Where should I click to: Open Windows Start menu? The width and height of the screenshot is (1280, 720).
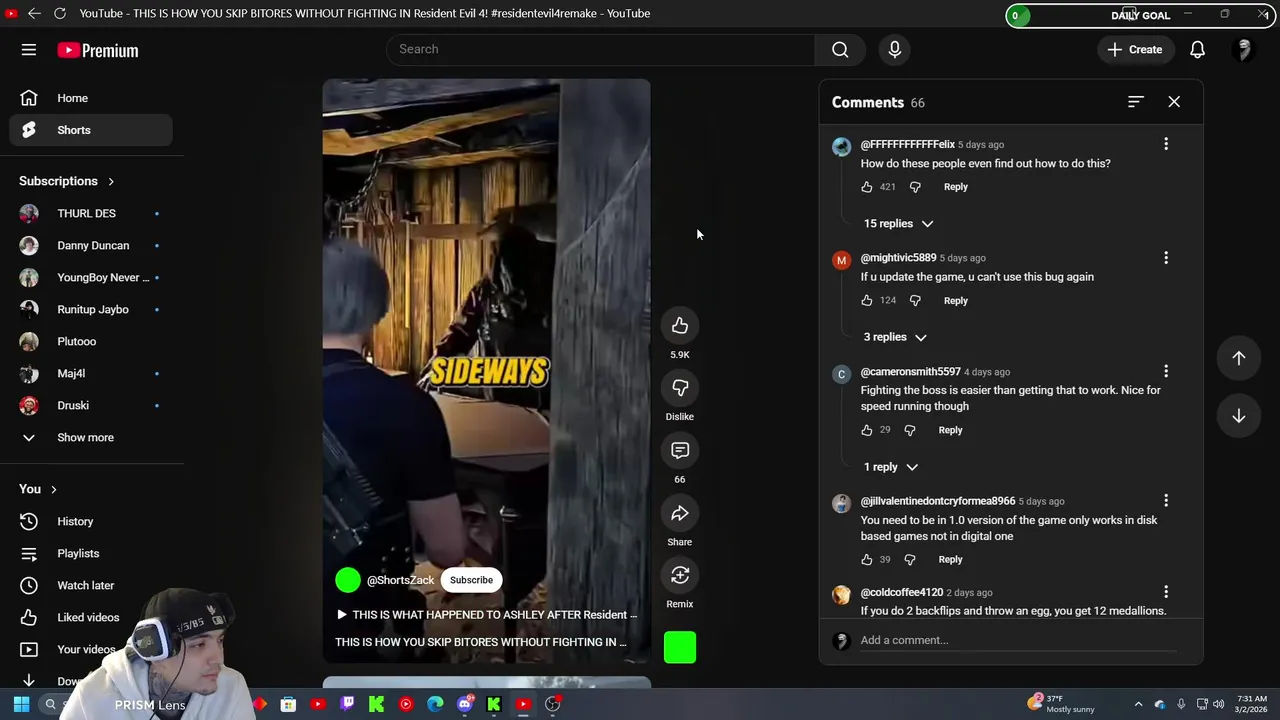pyautogui.click(x=21, y=704)
